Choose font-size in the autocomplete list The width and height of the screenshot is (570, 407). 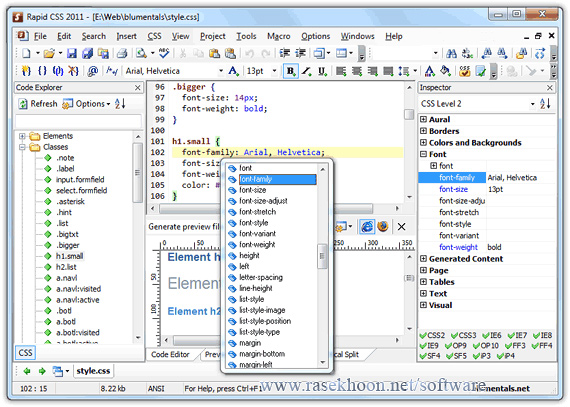252,190
